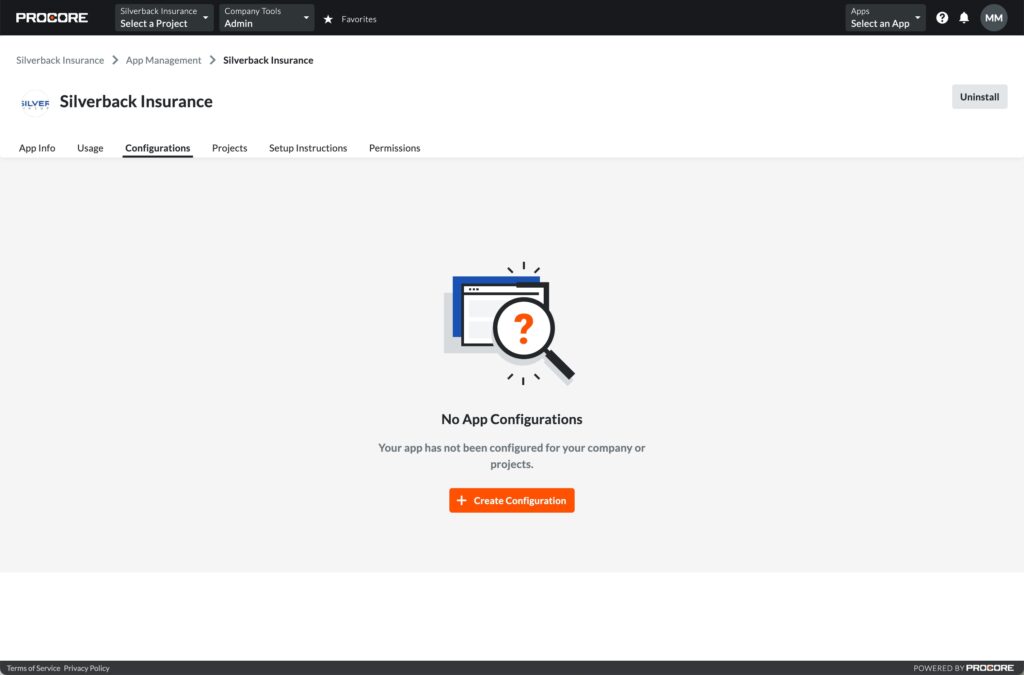This screenshot has width=1024, height=675.
Task: Click the 'Your app has not been configured' message
Action: click(511, 456)
